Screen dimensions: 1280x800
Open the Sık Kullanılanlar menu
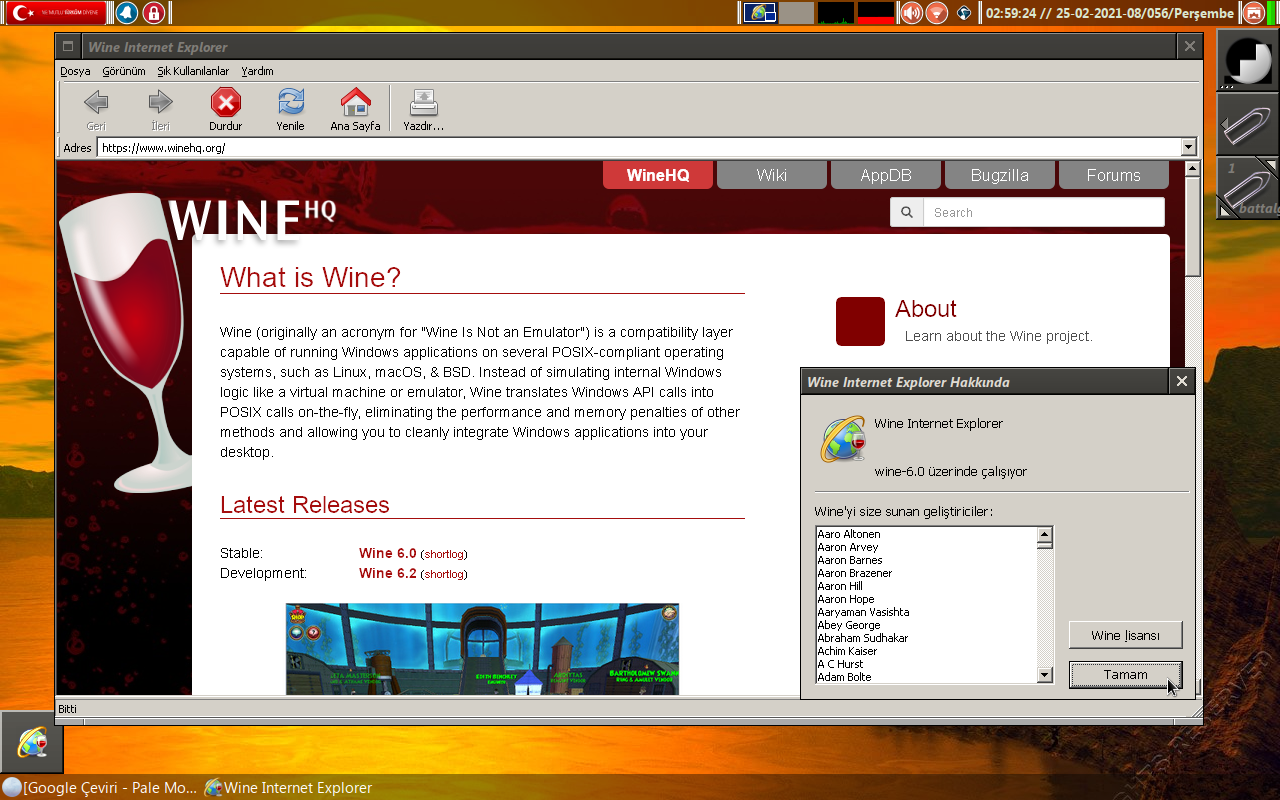193,71
